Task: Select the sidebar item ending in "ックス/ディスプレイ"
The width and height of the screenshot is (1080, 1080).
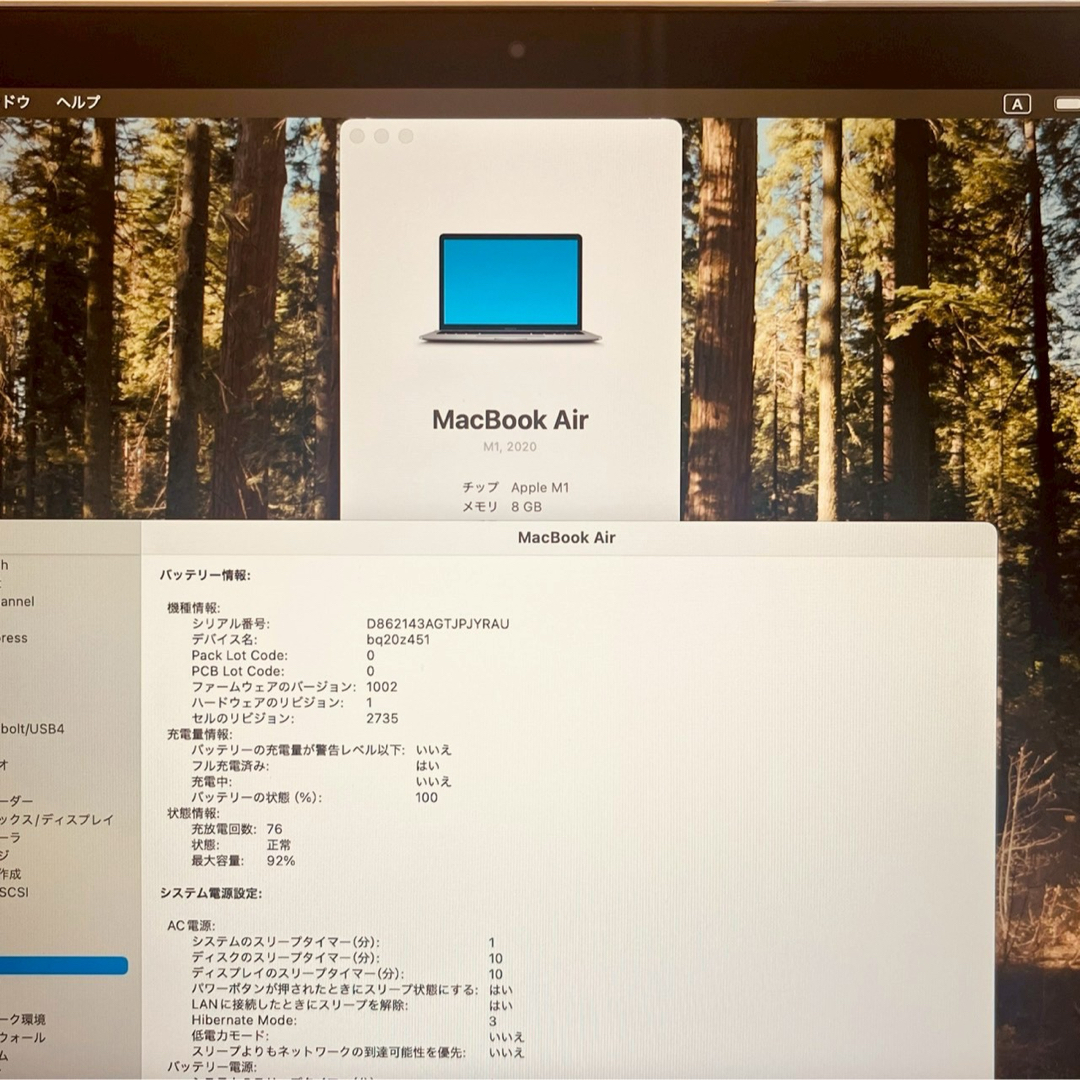Action: tap(56, 820)
